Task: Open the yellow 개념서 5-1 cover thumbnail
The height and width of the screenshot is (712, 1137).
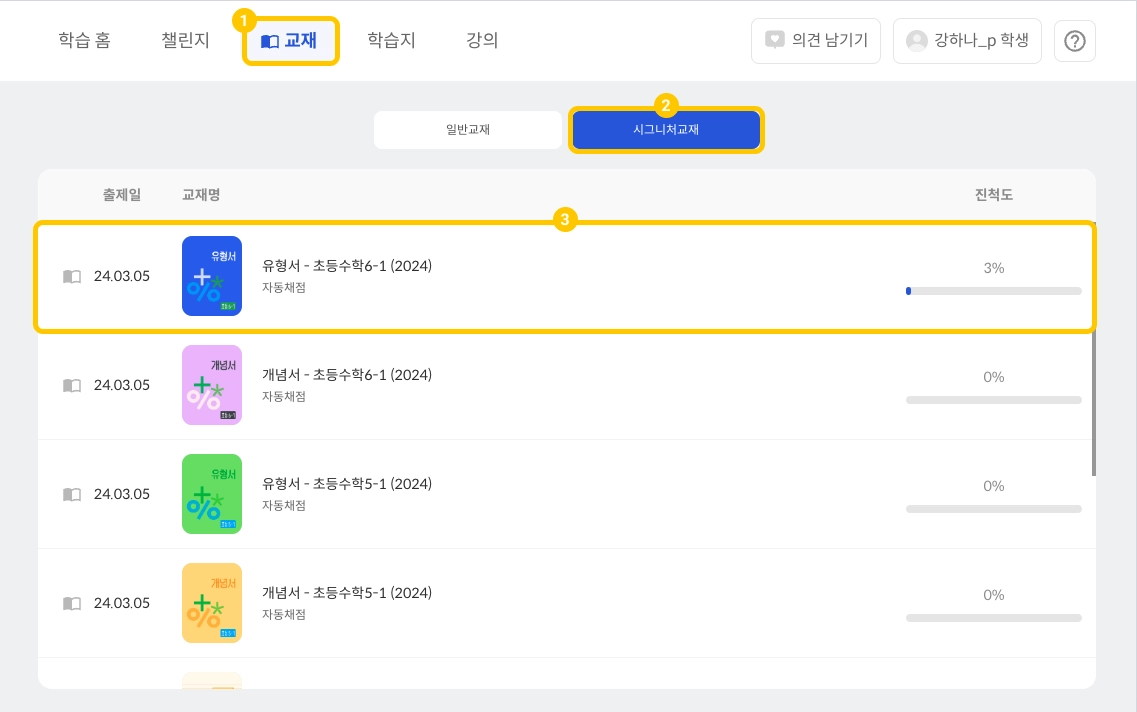Action: (212, 603)
